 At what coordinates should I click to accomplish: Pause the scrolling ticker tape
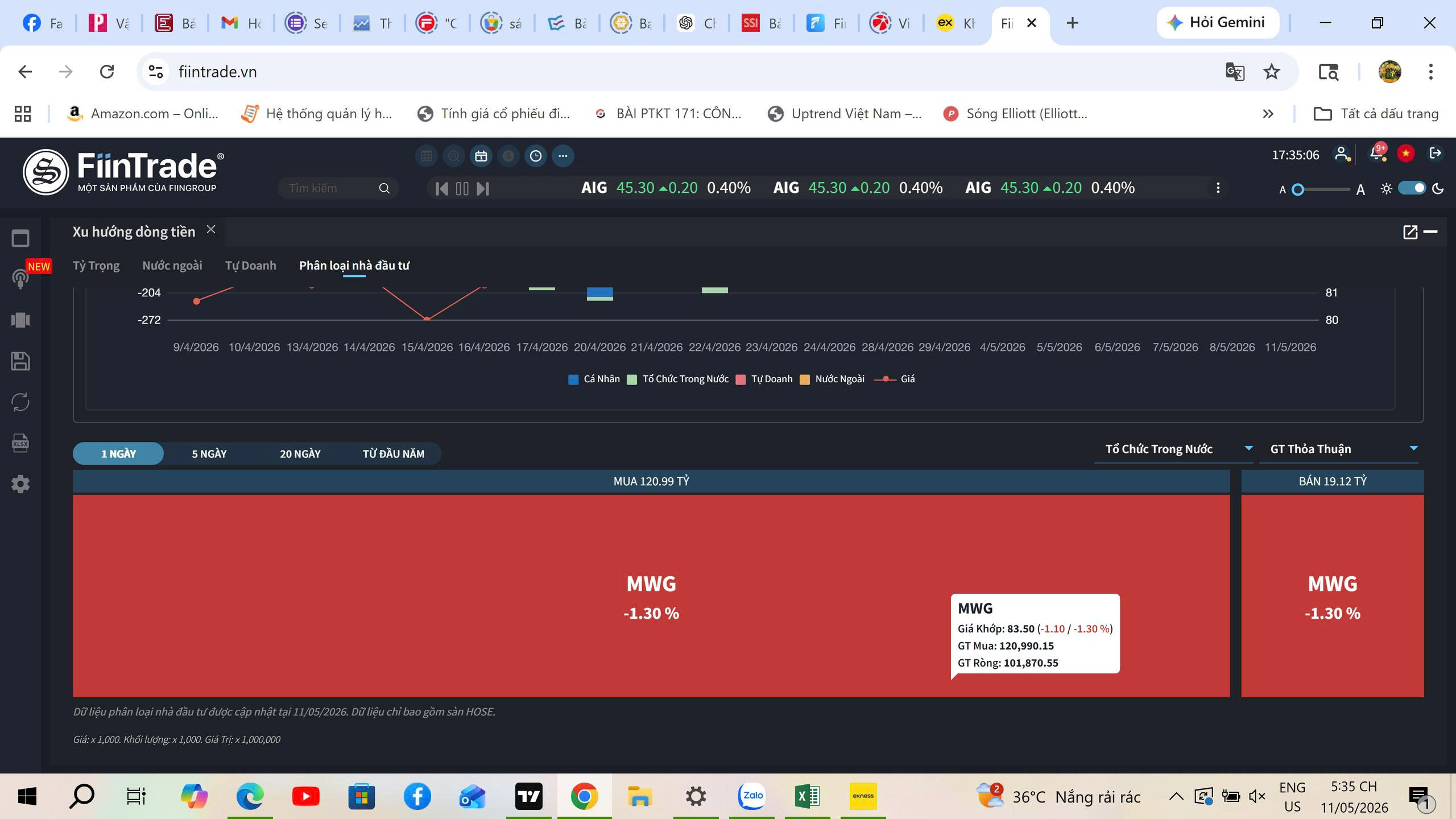pyautogui.click(x=462, y=189)
